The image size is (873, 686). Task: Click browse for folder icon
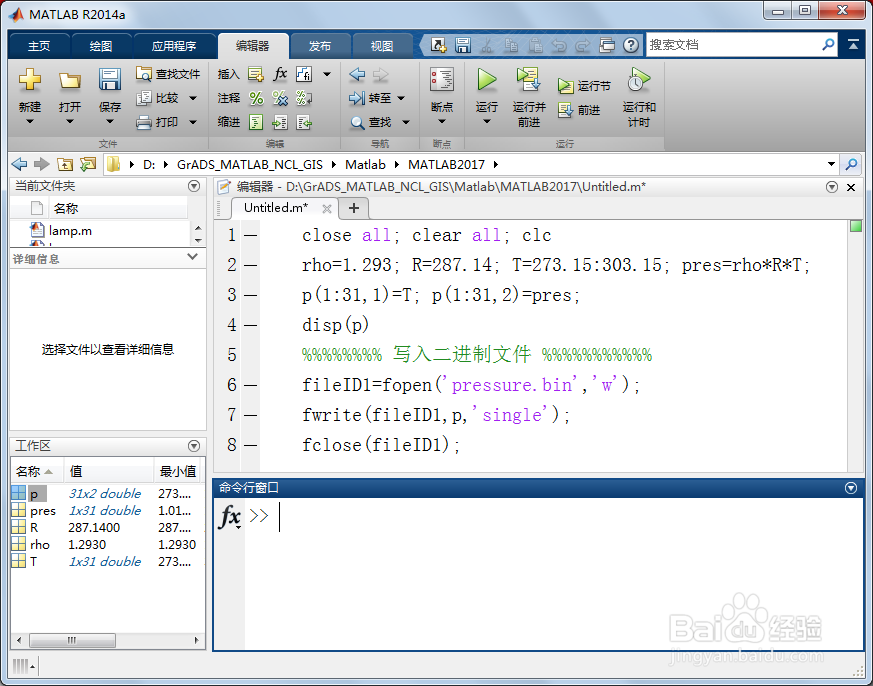[x=88, y=164]
